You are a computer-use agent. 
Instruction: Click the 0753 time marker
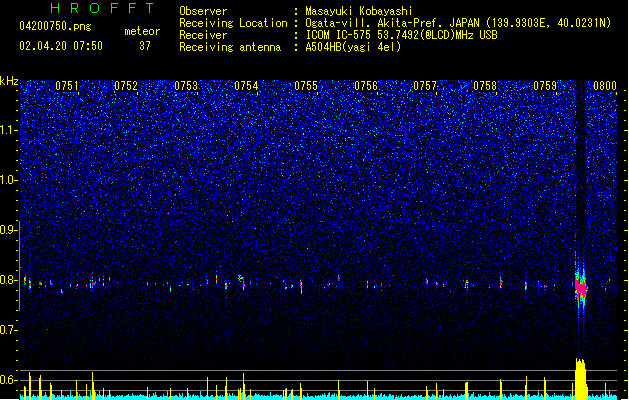pos(186,86)
